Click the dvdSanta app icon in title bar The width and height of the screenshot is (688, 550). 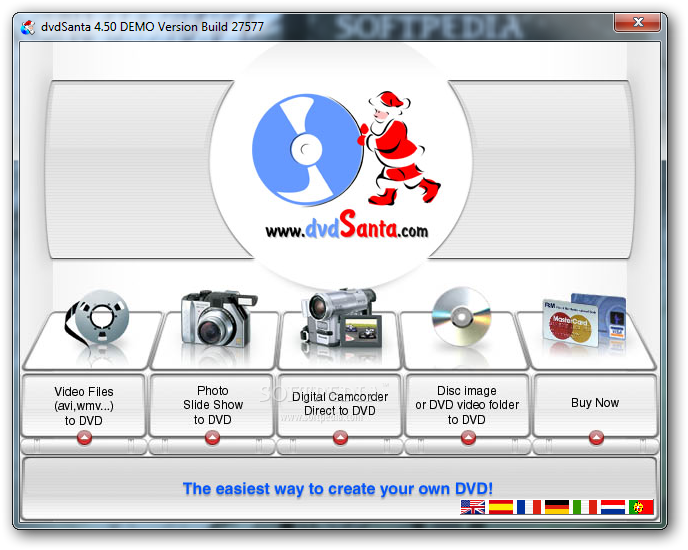pyautogui.click(x=28, y=28)
